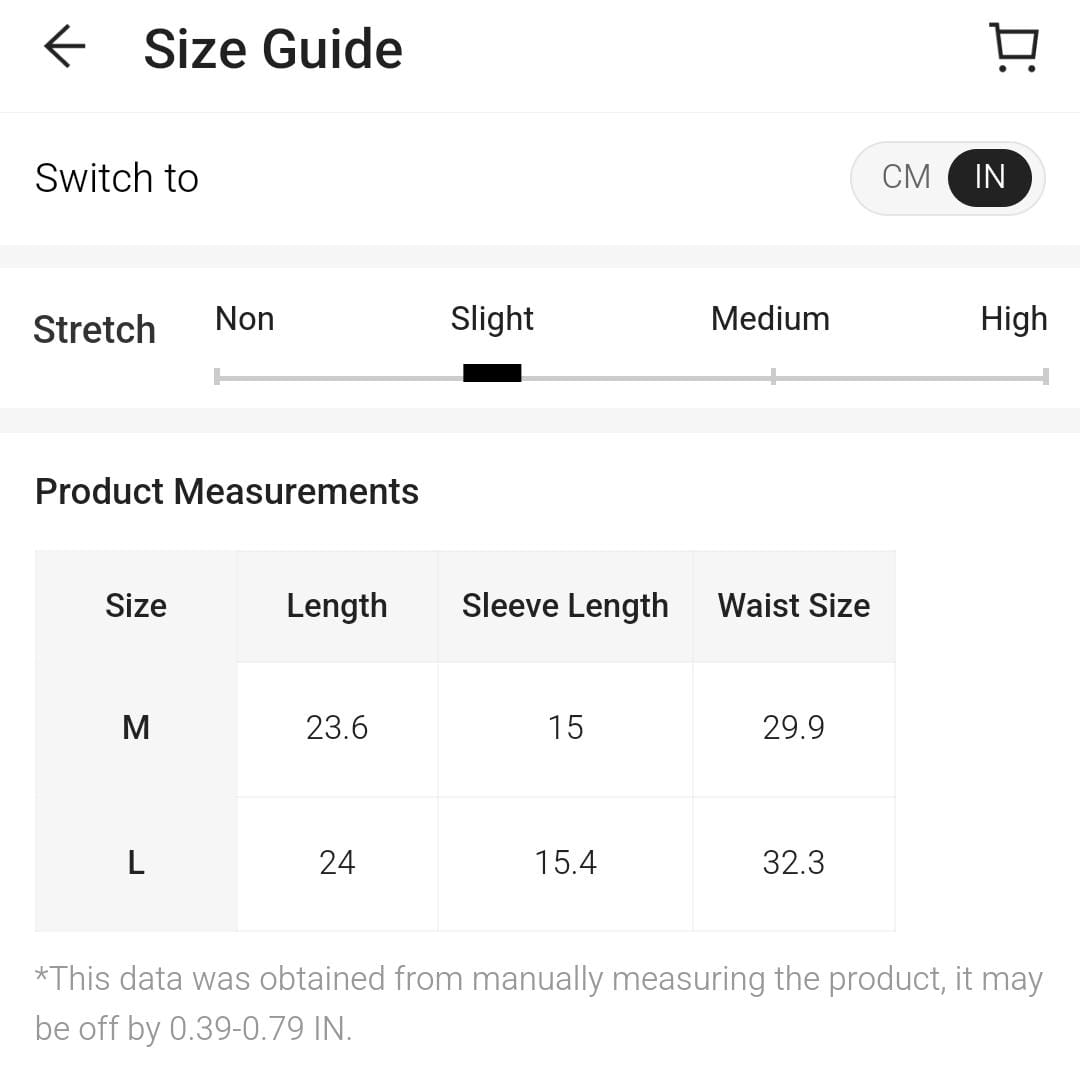Click the M length value 23.6
1080x1086 pixels.
[337, 727]
